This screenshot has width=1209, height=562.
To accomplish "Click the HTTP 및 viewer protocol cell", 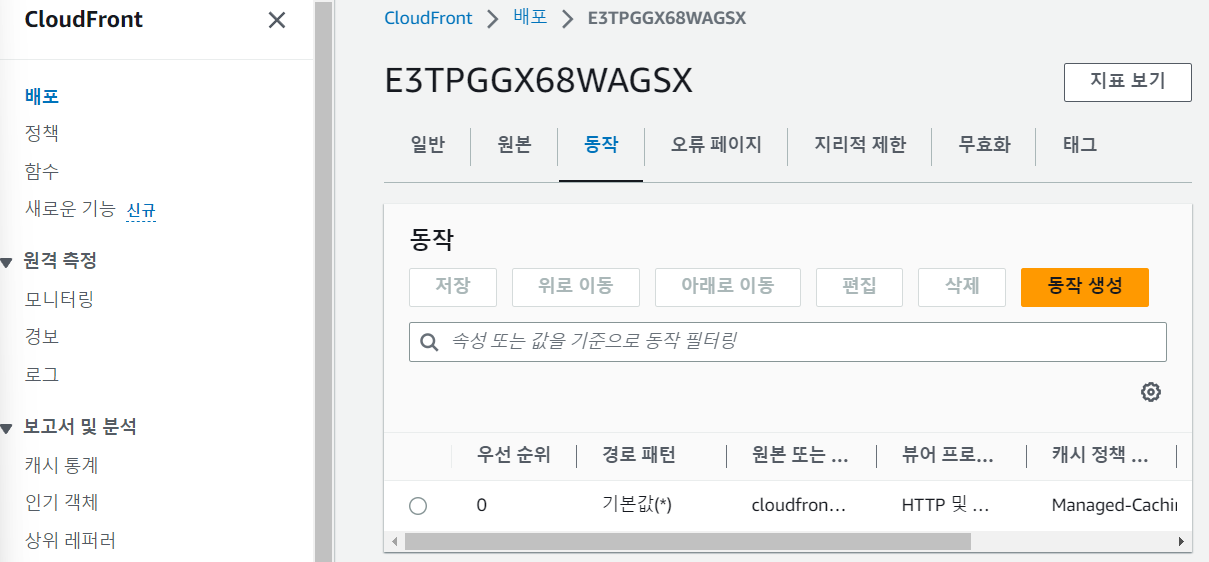I will pyautogui.click(x=945, y=505).
